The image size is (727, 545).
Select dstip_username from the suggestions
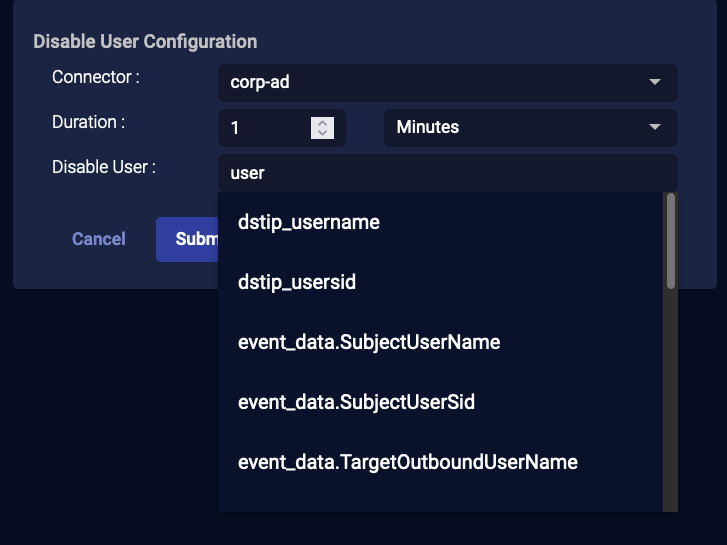tap(309, 222)
